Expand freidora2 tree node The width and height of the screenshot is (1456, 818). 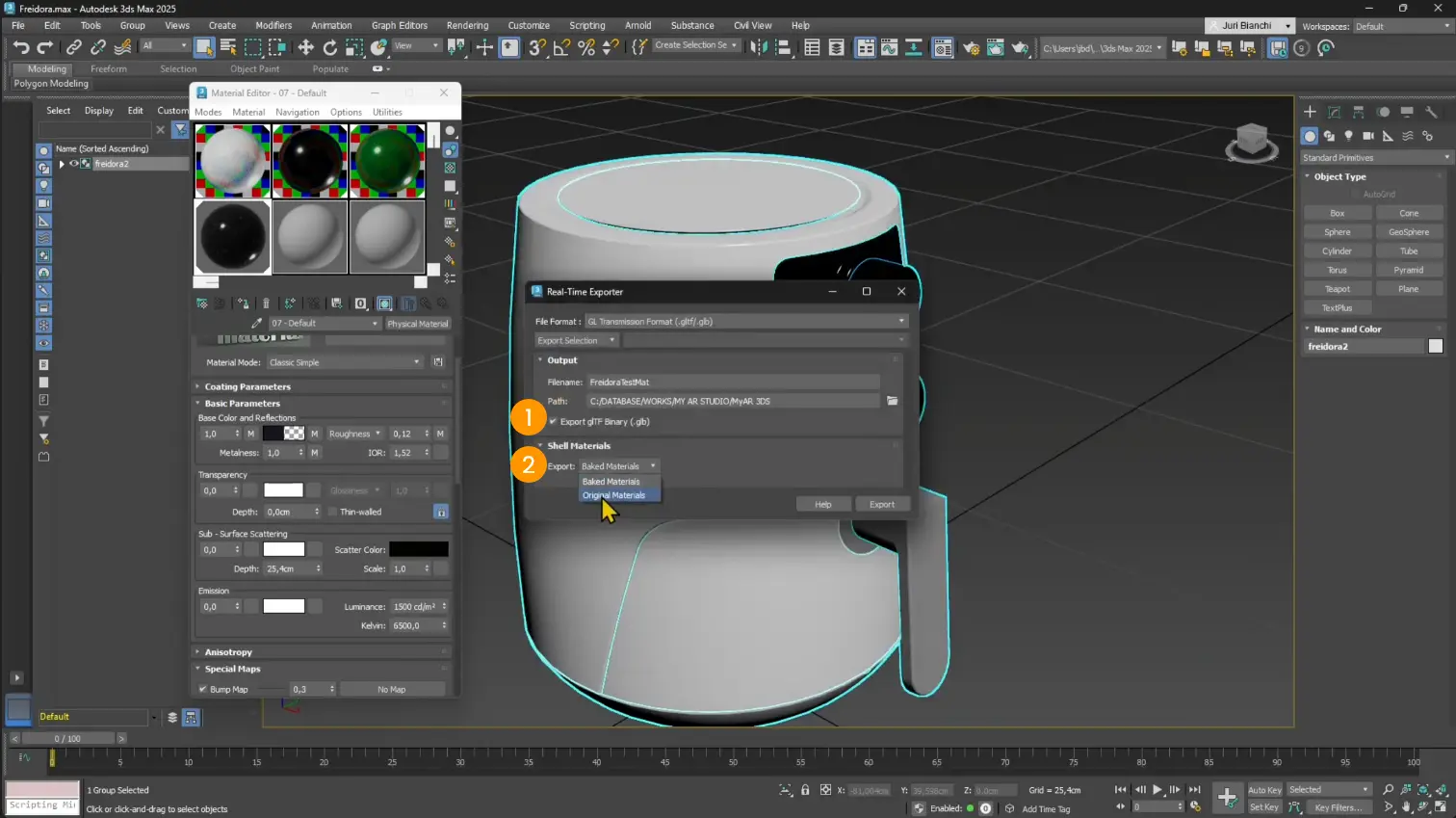click(62, 164)
